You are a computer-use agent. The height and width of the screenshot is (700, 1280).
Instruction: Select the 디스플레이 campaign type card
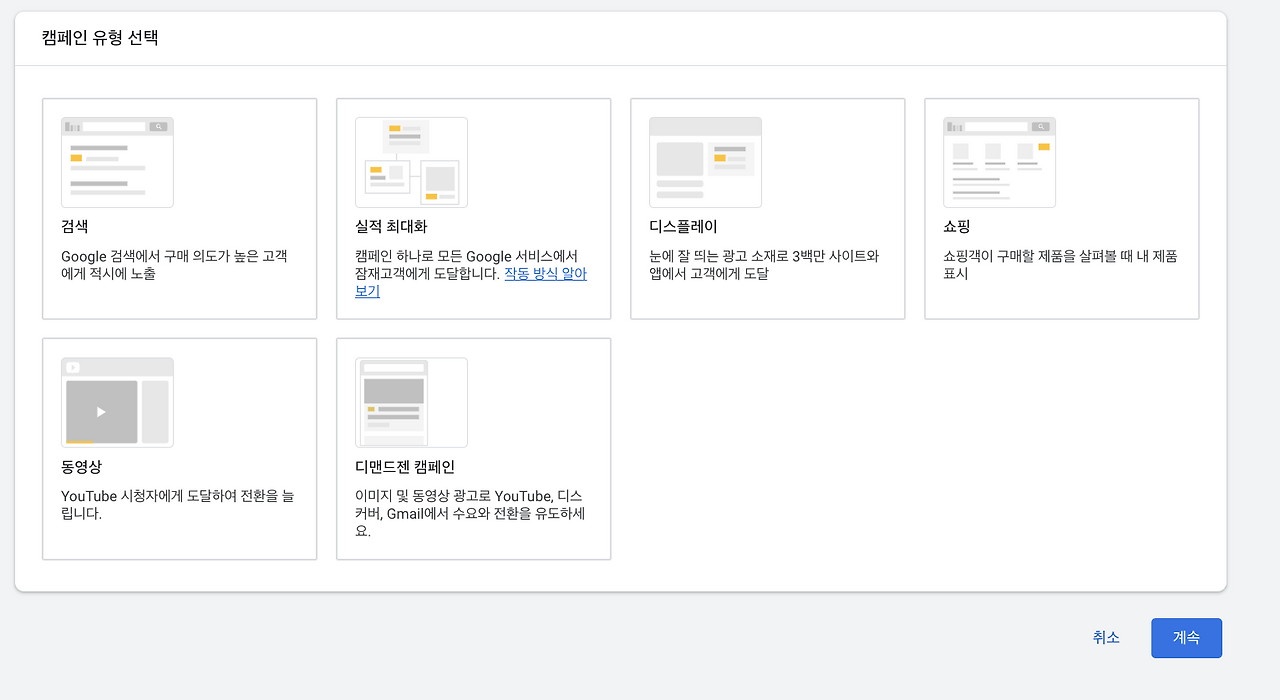[x=767, y=208]
